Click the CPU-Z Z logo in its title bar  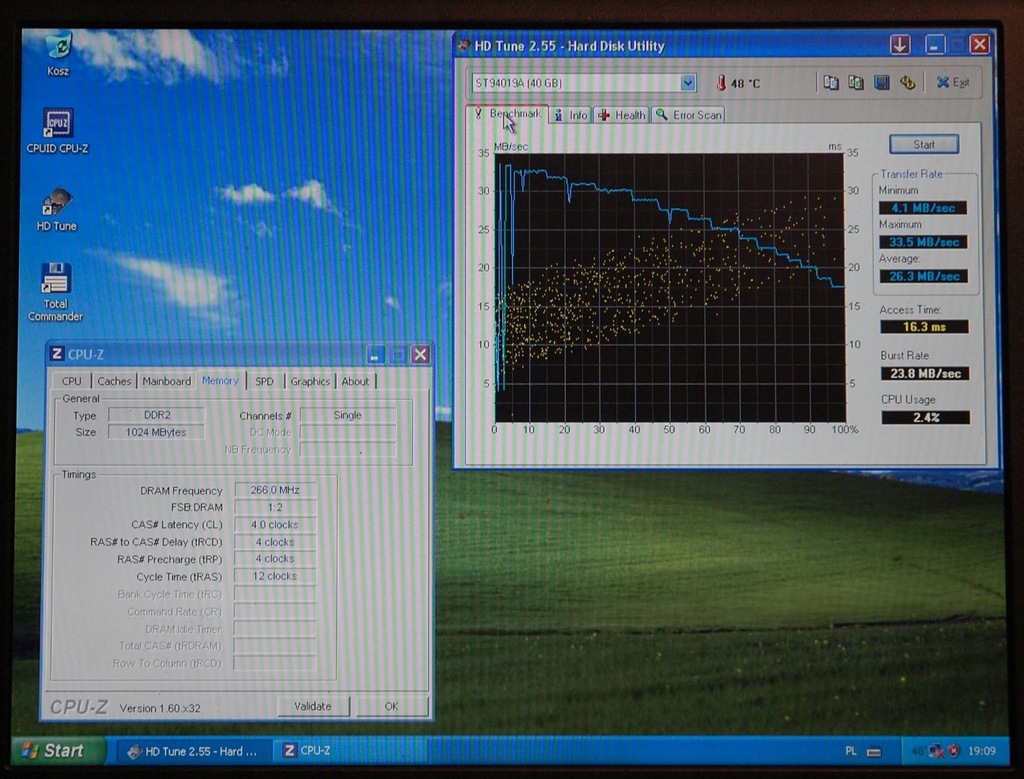pos(57,354)
